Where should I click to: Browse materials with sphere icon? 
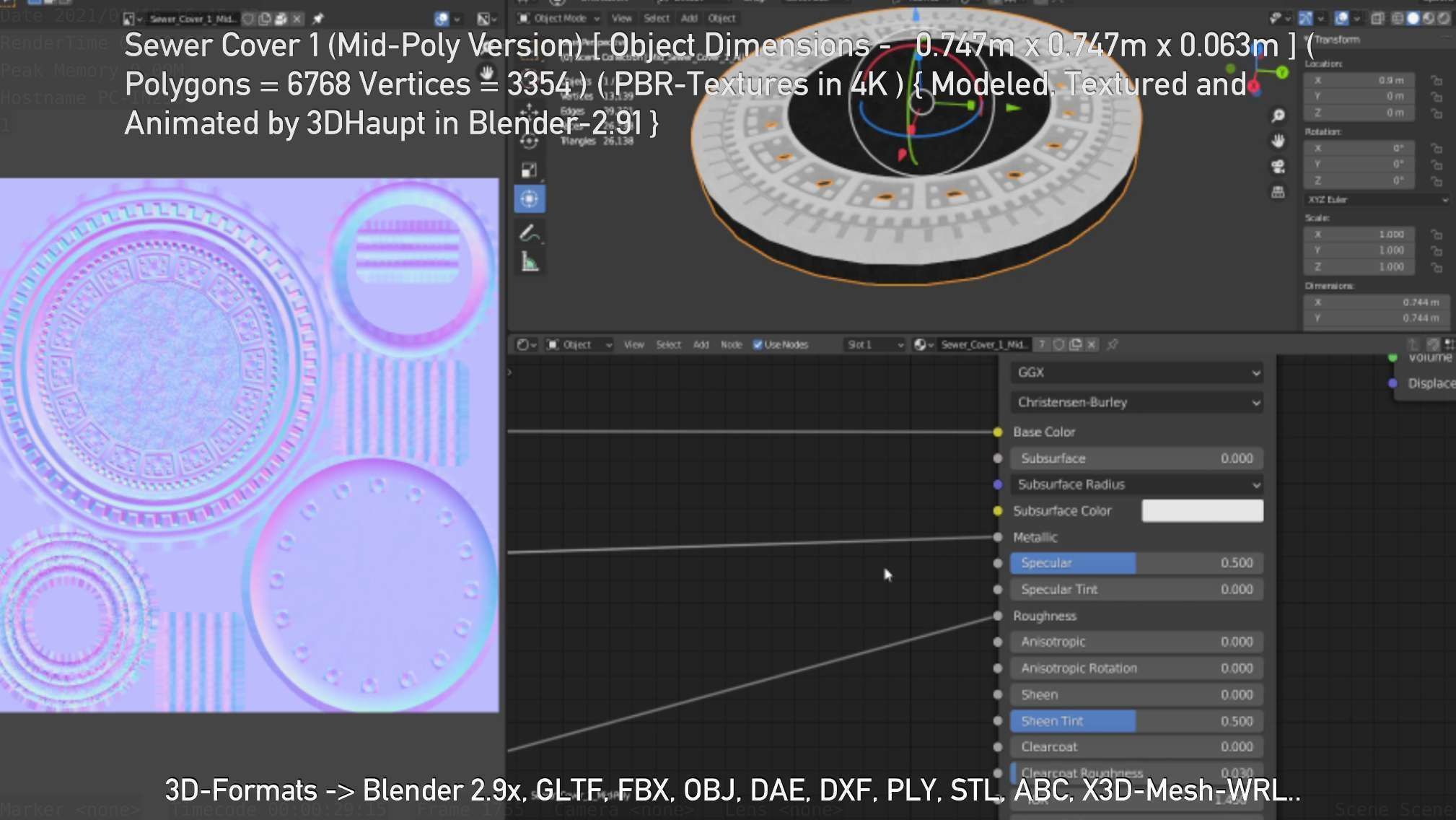(923, 344)
